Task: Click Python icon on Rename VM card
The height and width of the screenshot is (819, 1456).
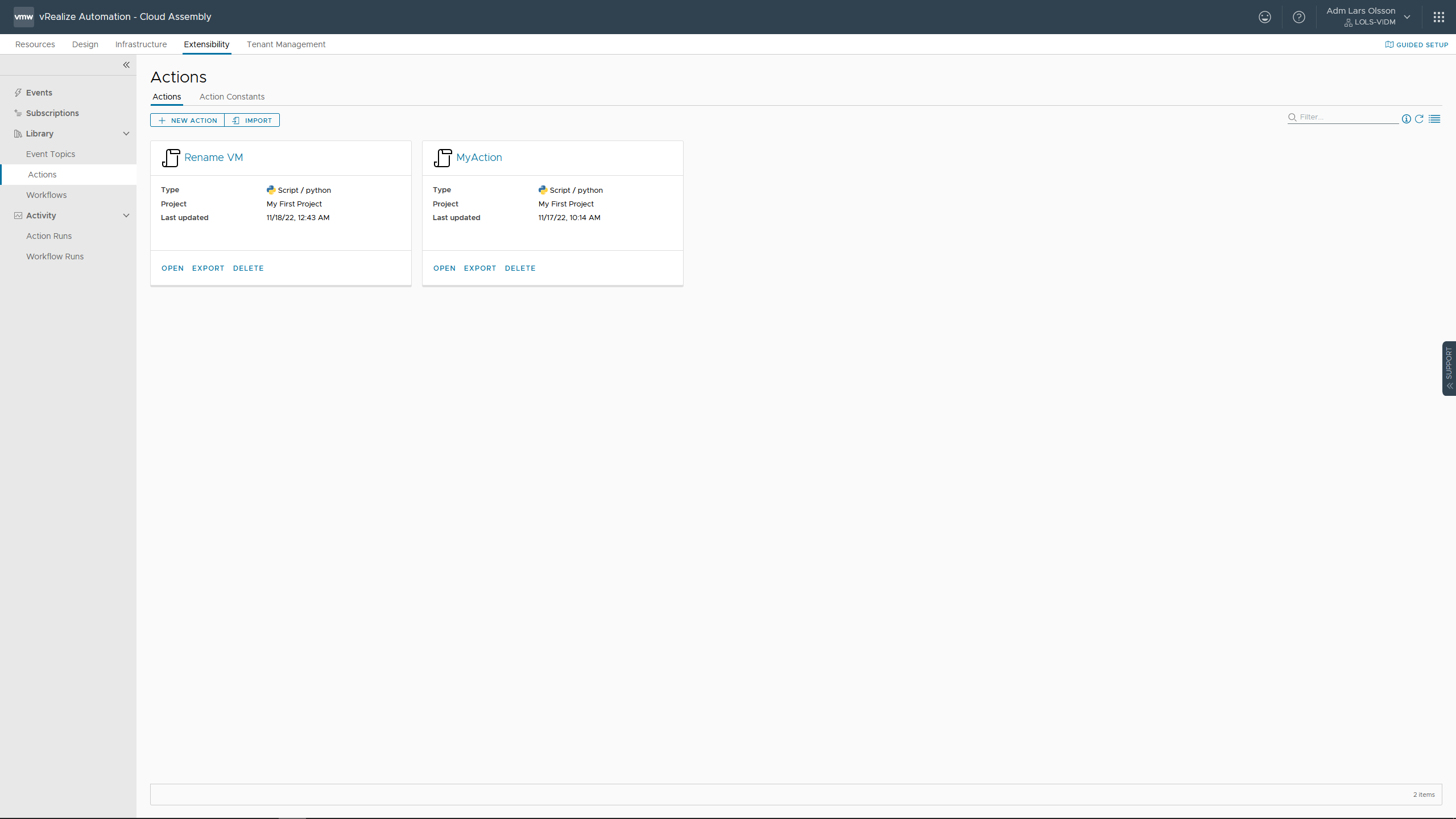Action: click(271, 190)
